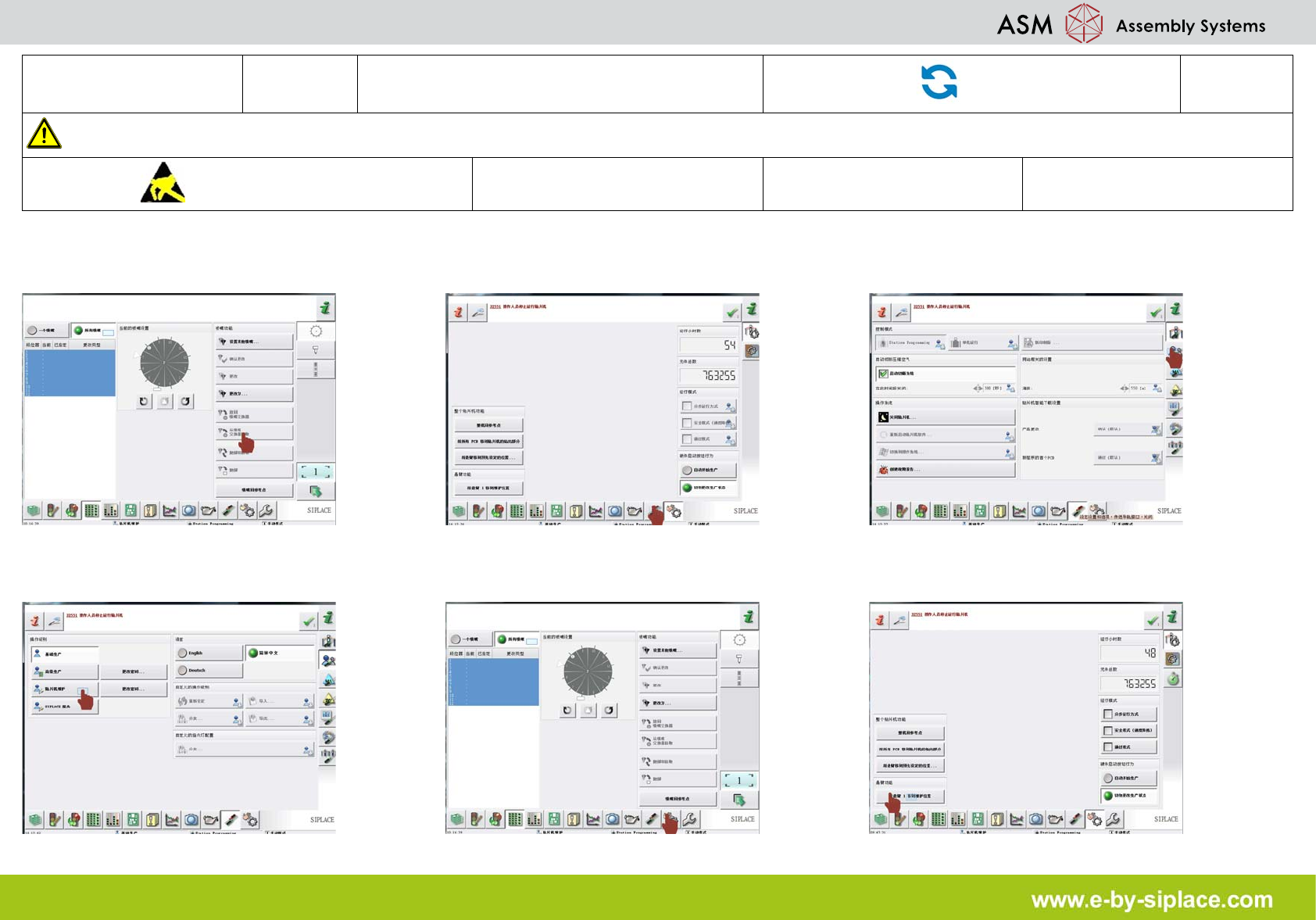Select the Chinese language radio with green light
The width and height of the screenshot is (1316, 920).
252,653
